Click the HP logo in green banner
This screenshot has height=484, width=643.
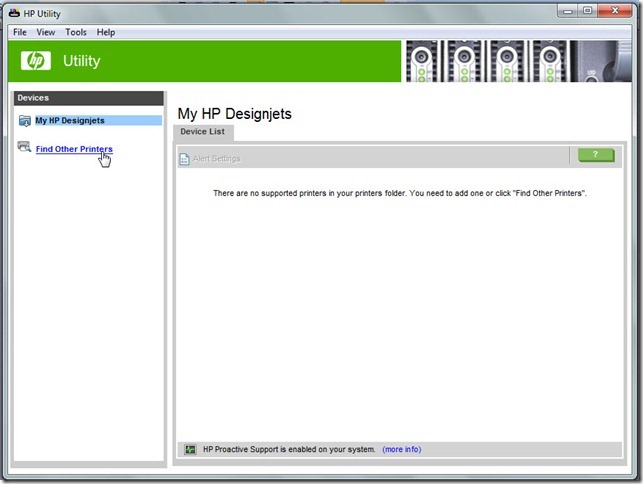(36, 61)
